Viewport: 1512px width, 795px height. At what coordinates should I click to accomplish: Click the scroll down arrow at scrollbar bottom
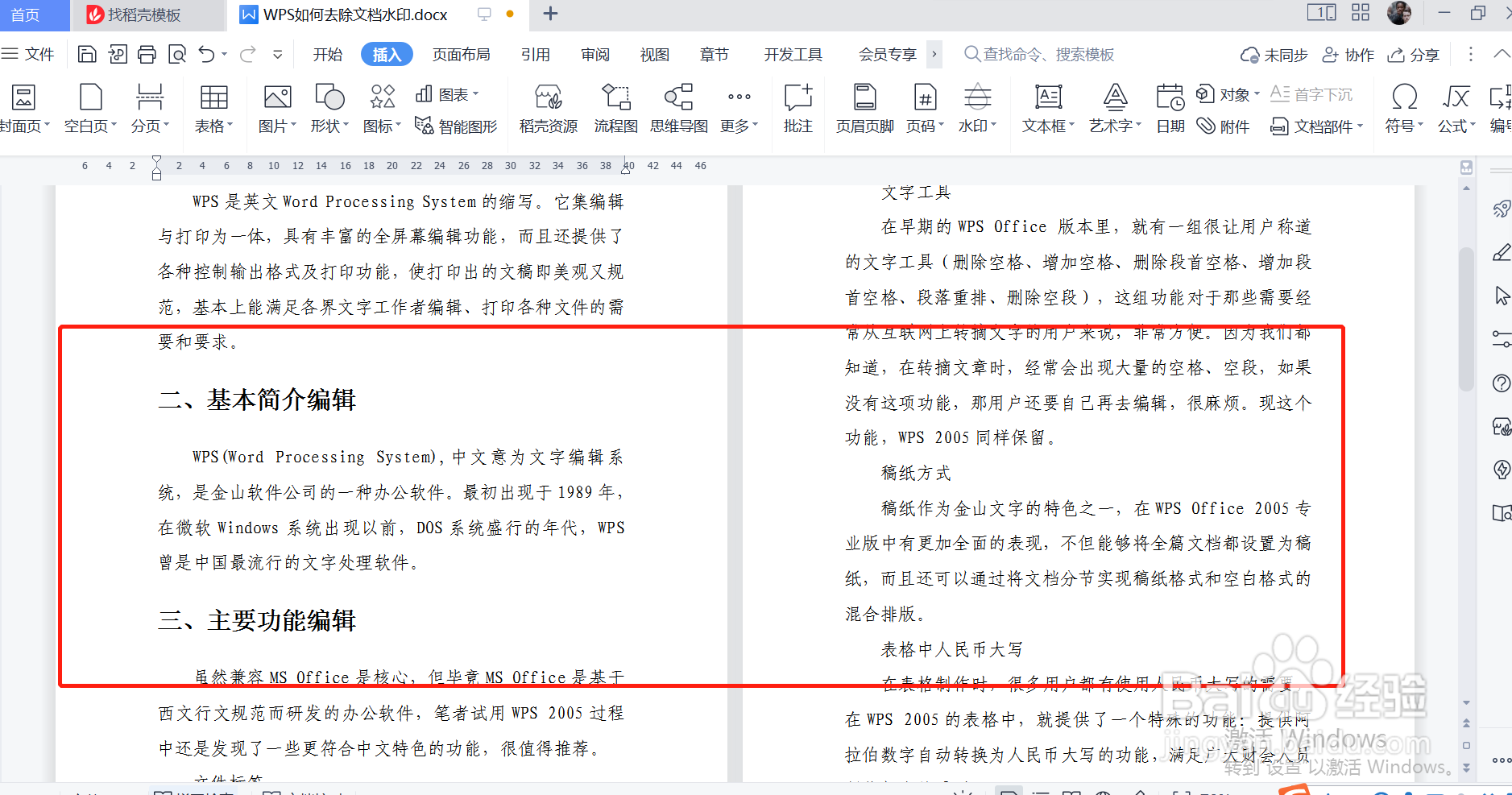point(1466,703)
